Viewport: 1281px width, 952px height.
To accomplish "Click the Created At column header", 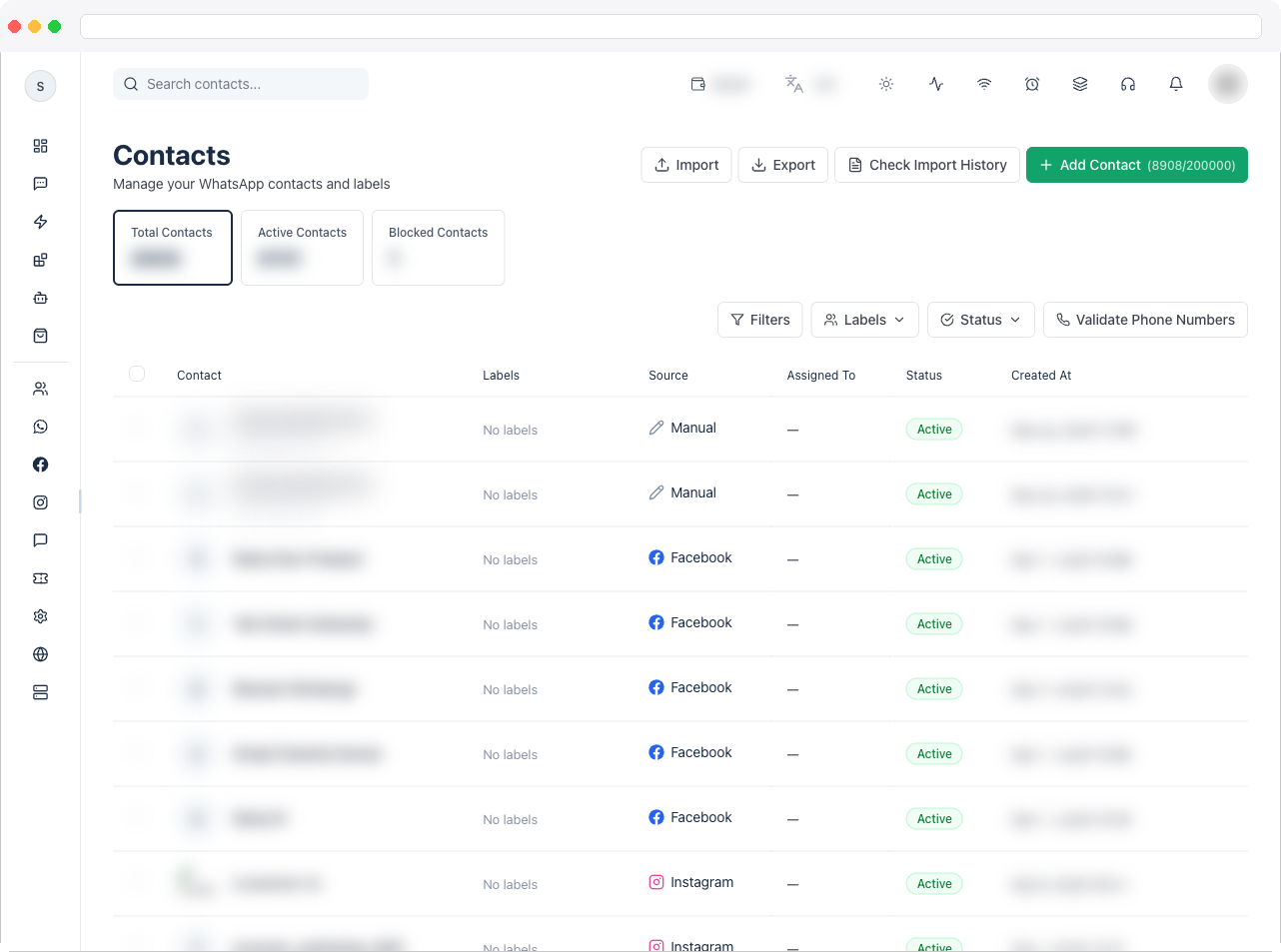I will tap(1041, 376).
